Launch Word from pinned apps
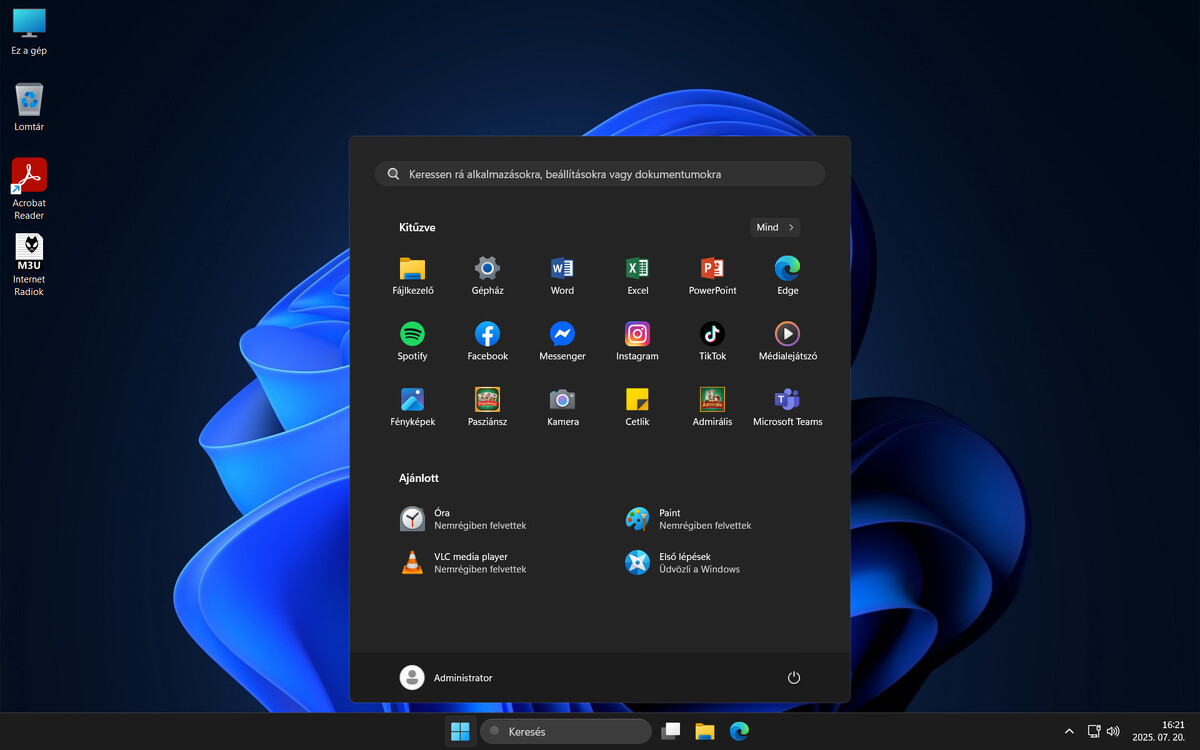 (562, 276)
